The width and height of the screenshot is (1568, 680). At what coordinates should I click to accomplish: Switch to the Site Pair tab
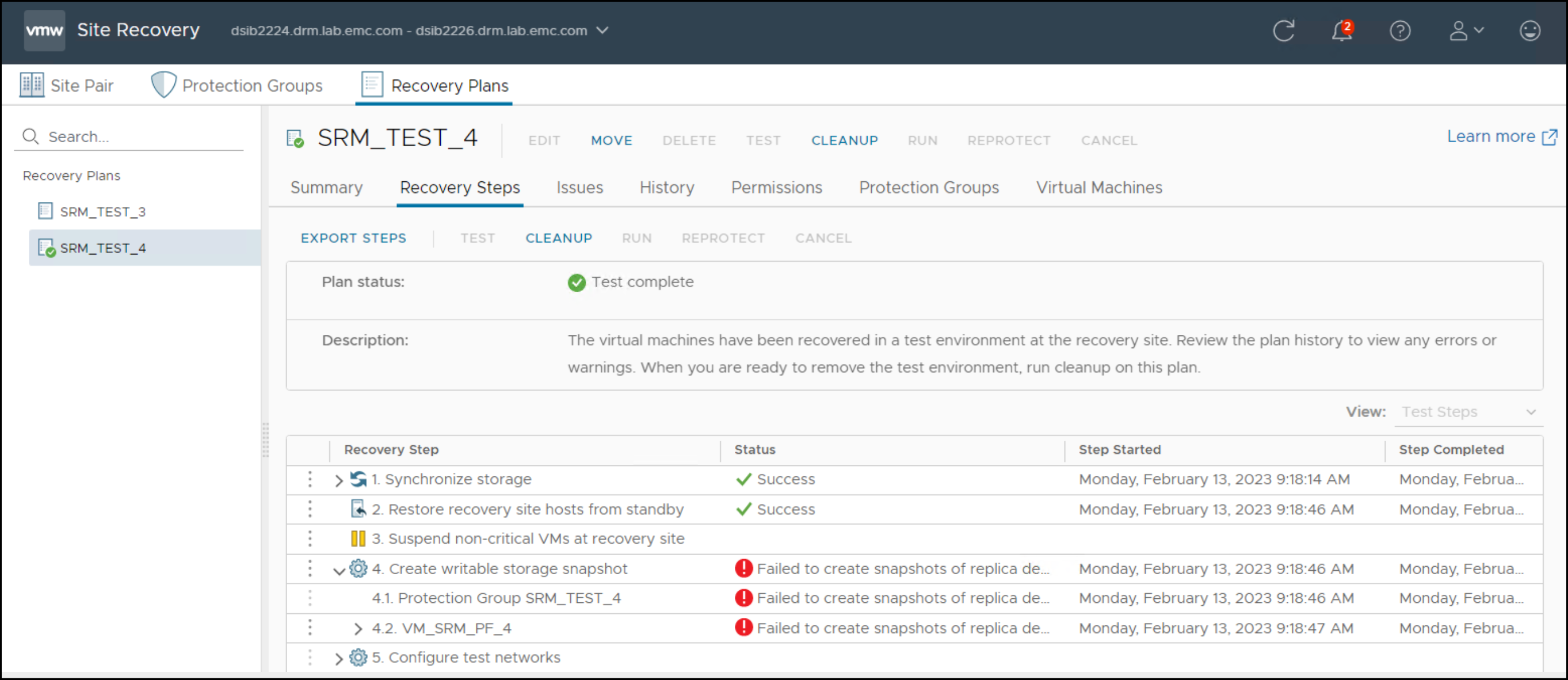[66, 85]
